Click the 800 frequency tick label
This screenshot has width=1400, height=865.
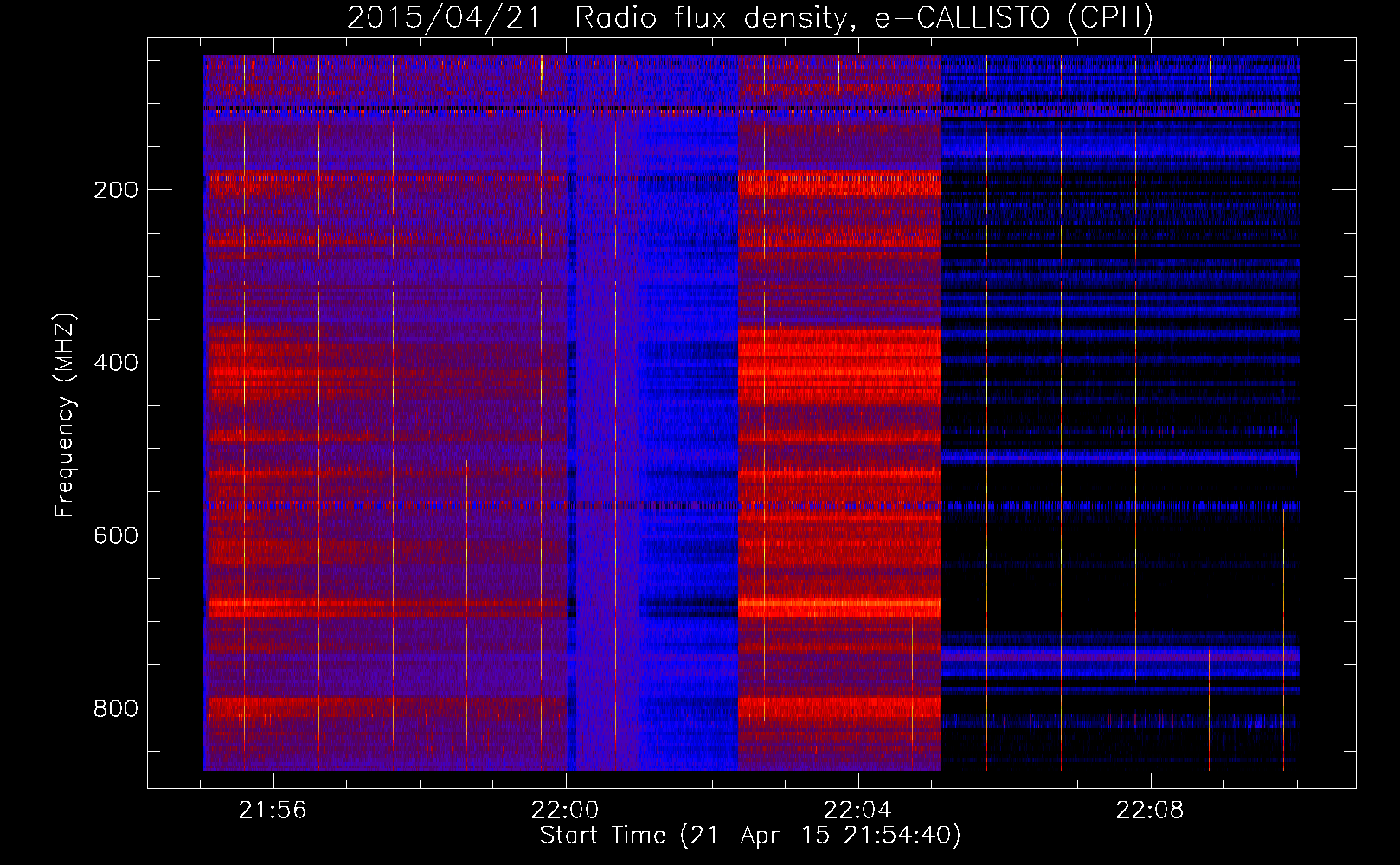[116, 708]
